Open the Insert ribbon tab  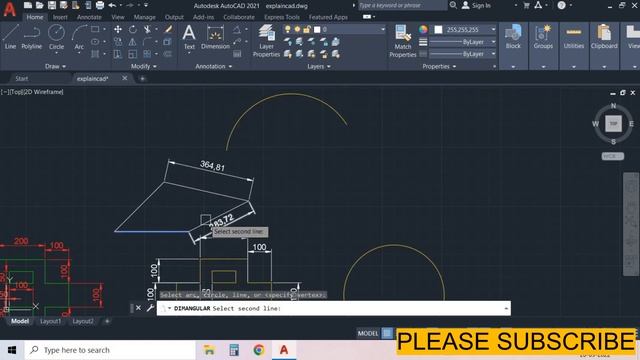pyautogui.click(x=60, y=17)
